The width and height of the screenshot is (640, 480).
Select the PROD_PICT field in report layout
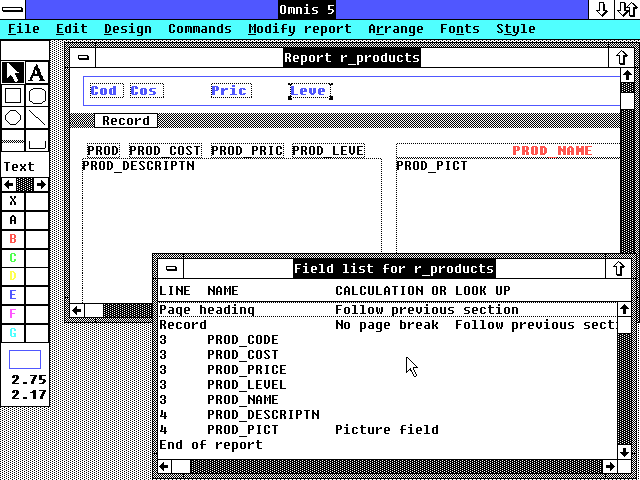click(x=508, y=206)
